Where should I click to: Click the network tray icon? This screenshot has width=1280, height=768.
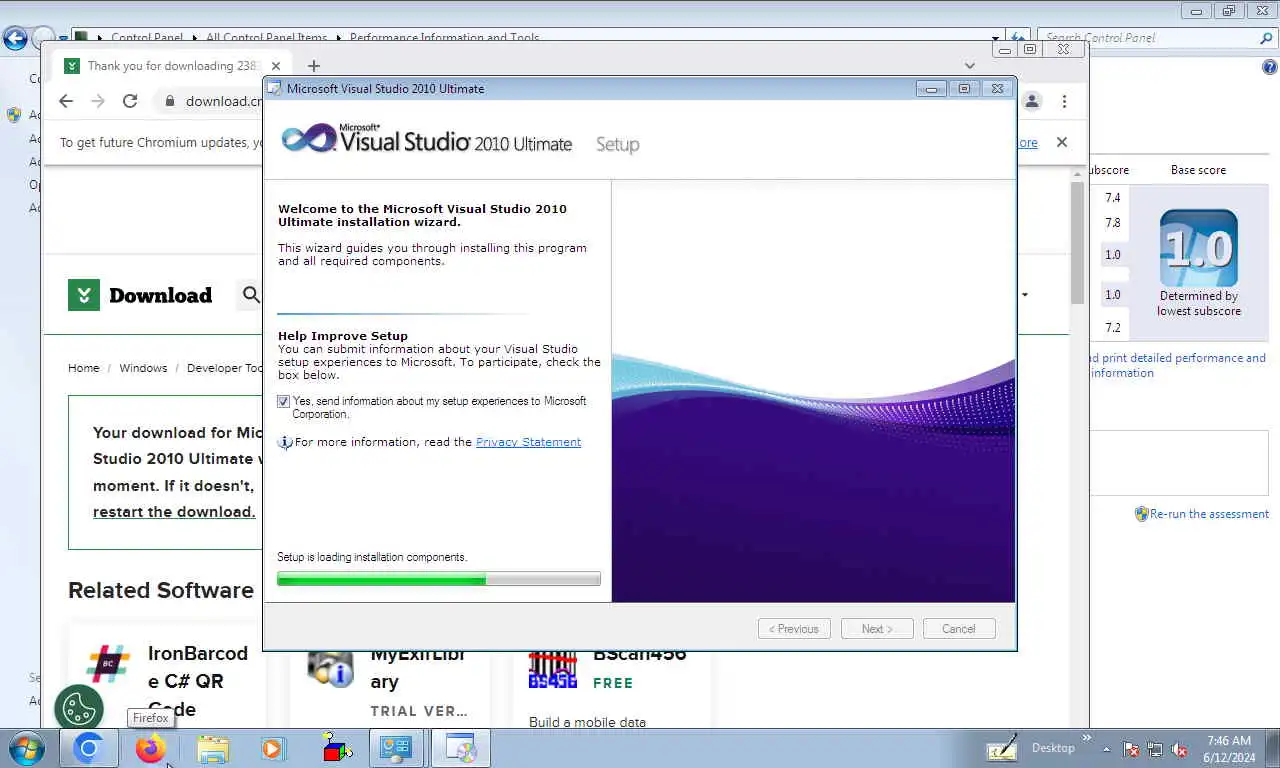tap(1155, 749)
